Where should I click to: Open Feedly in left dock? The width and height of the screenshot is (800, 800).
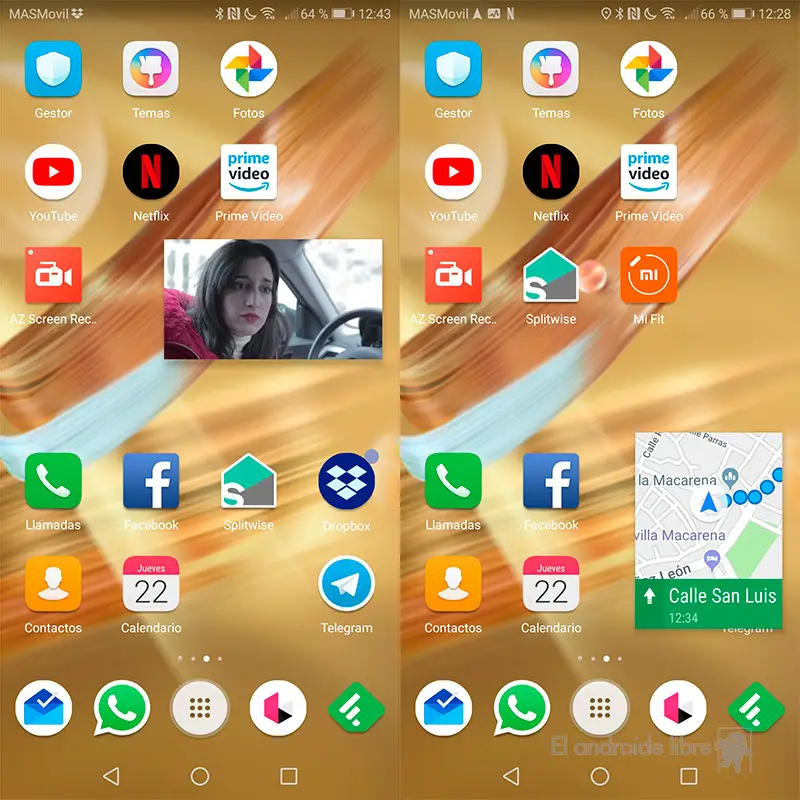pyautogui.click(x=356, y=708)
